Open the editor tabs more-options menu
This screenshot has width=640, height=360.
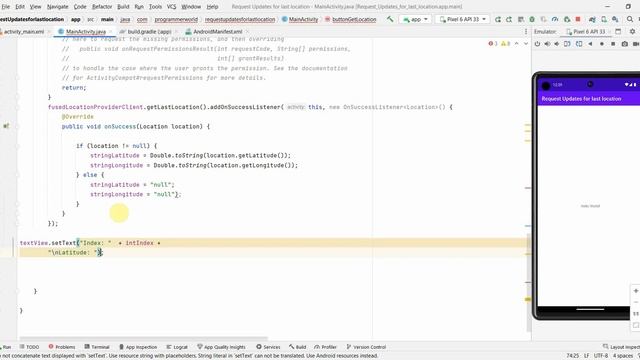point(526,31)
